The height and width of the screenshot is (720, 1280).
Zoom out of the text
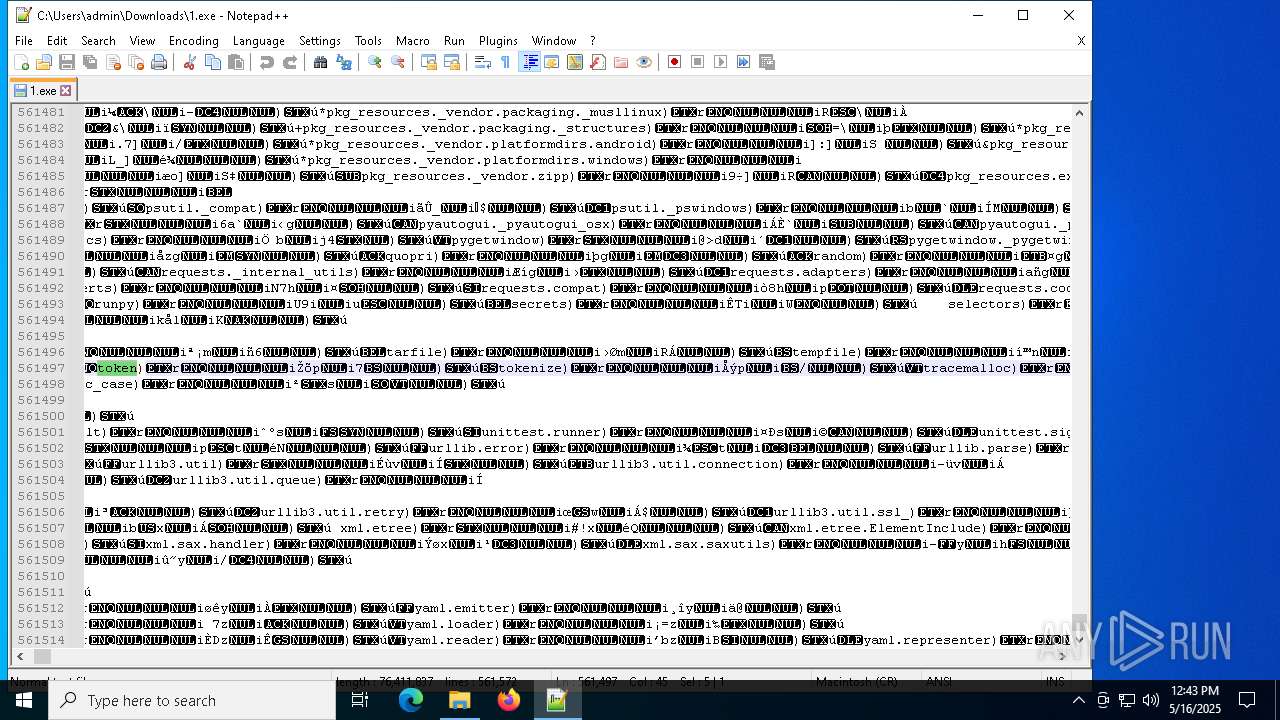click(397, 62)
